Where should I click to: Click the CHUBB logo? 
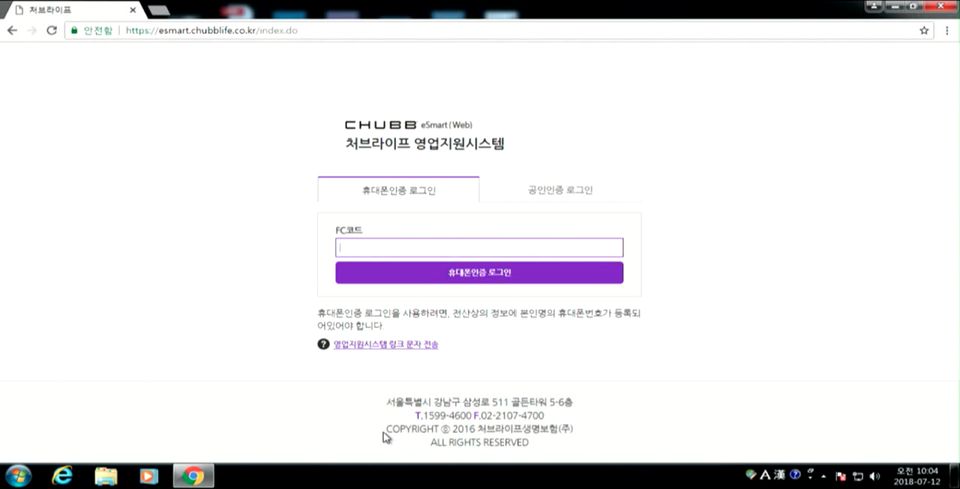(381, 125)
